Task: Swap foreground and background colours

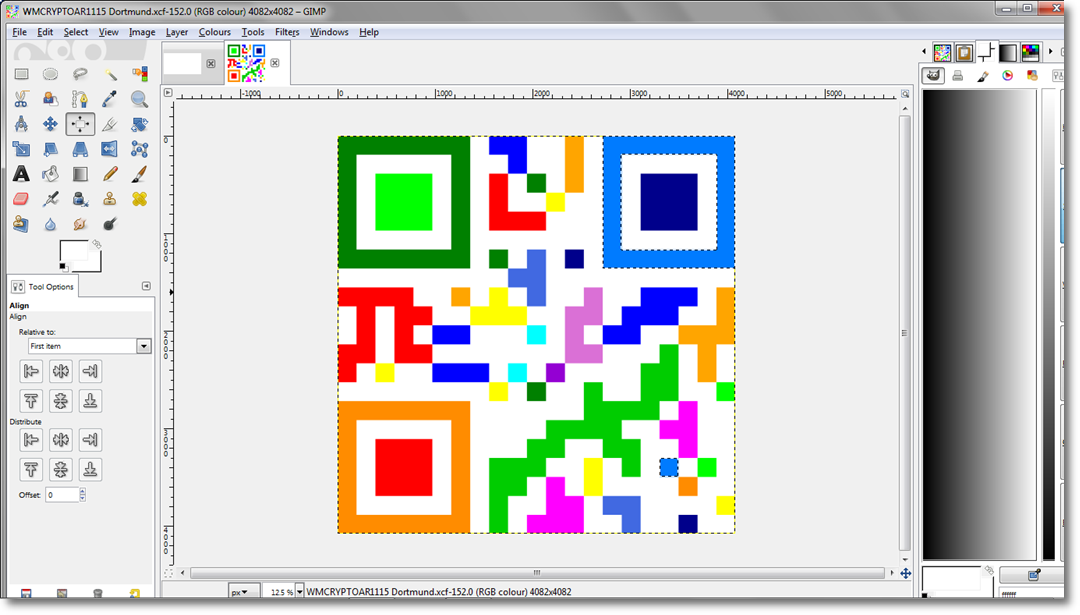Action: pyautogui.click(x=96, y=244)
